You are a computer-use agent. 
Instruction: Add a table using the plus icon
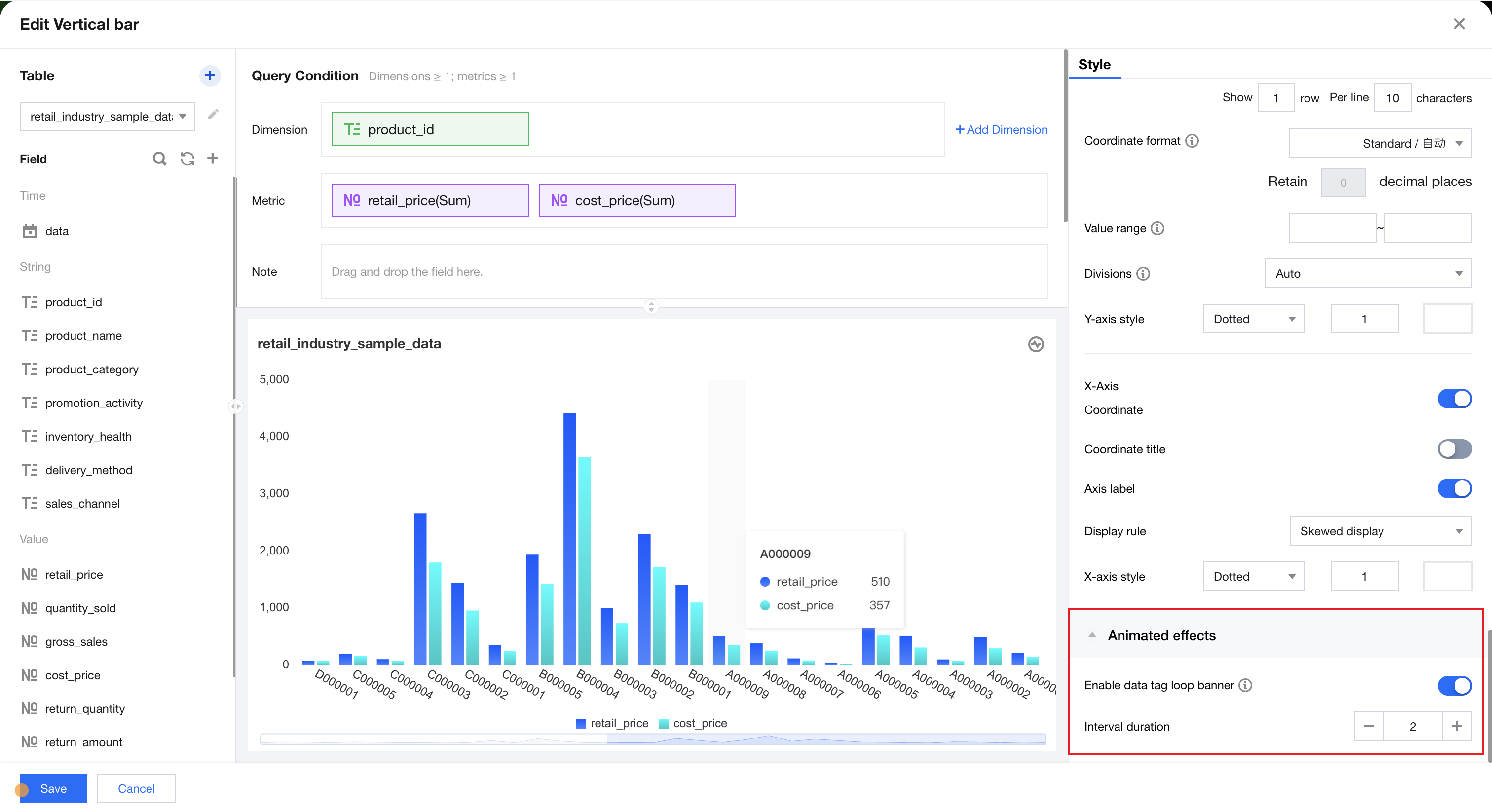pyautogui.click(x=210, y=75)
